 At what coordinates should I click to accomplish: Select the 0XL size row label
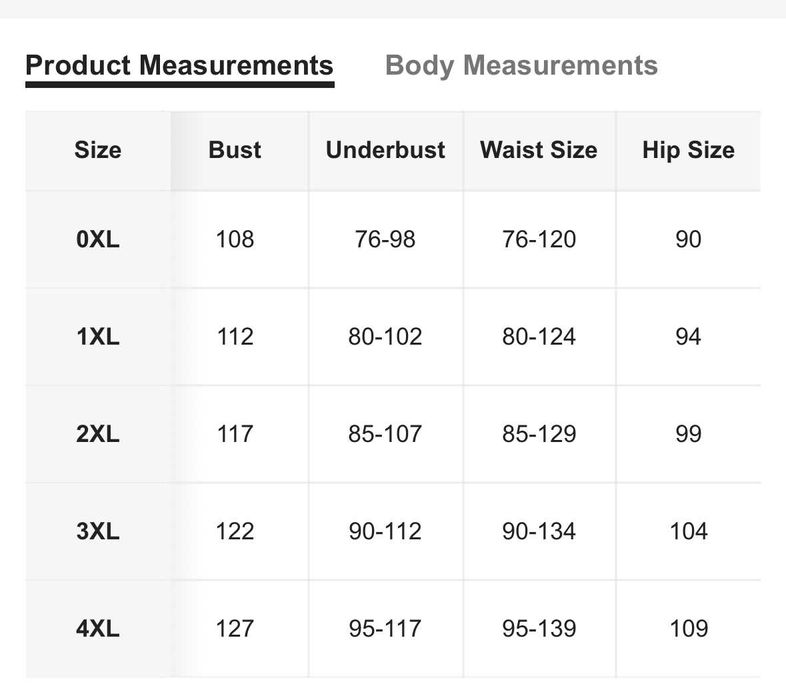98,240
